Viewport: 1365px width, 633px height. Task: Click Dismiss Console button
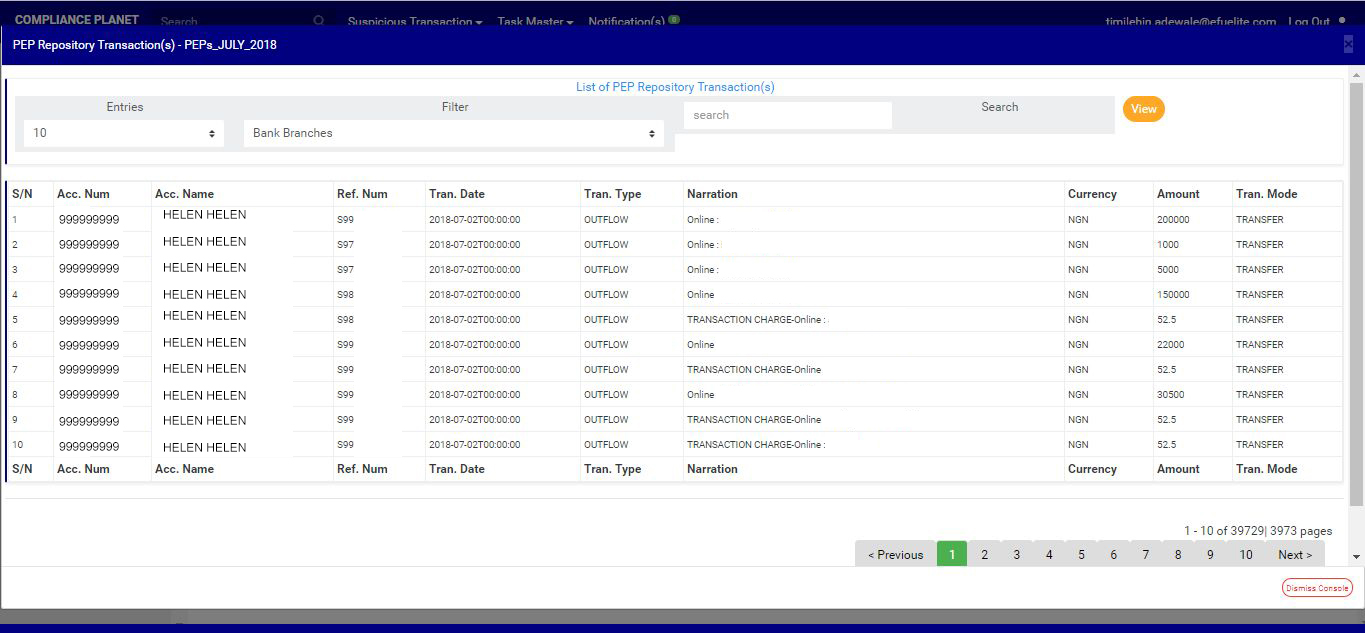pos(1317,588)
